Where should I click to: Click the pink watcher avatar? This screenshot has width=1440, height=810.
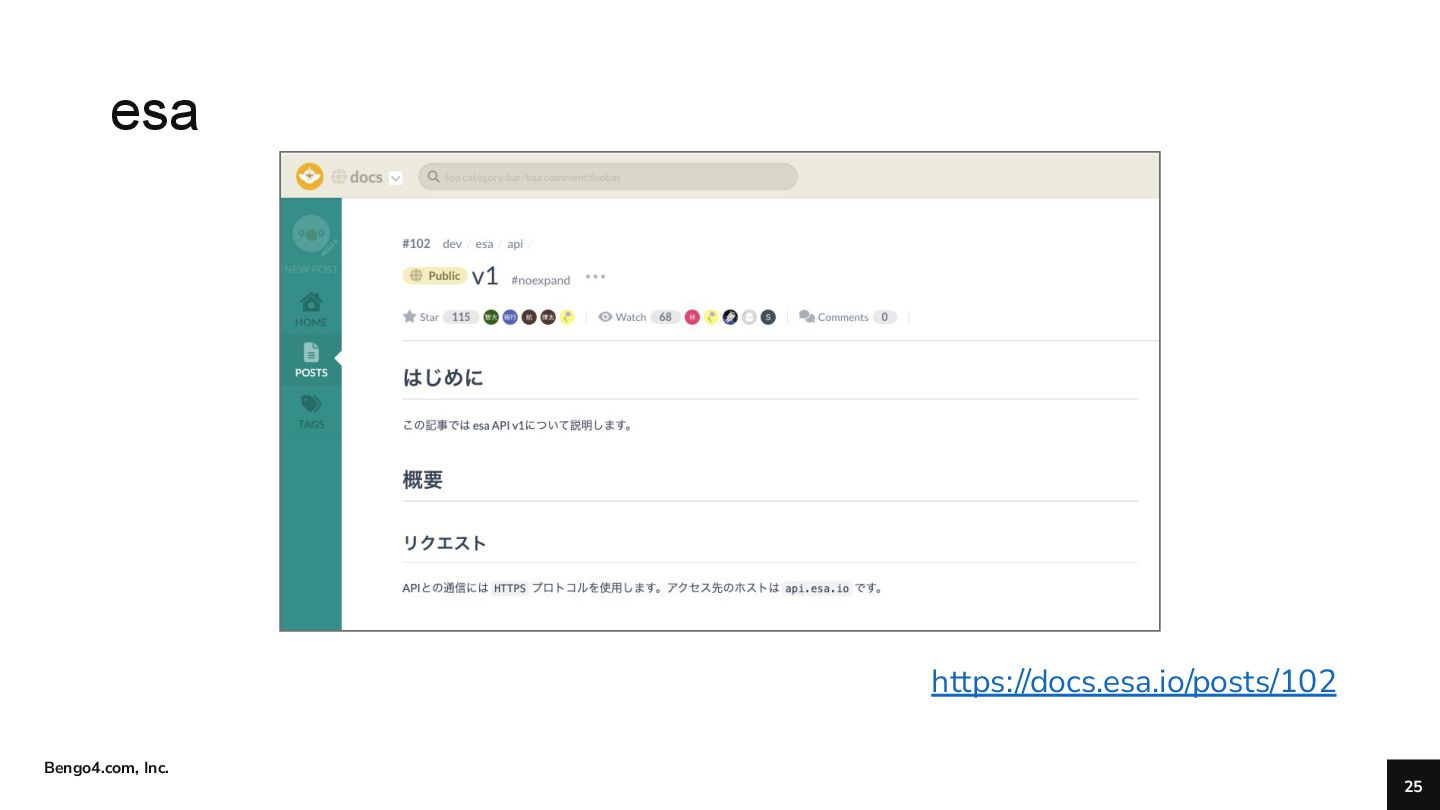692,317
